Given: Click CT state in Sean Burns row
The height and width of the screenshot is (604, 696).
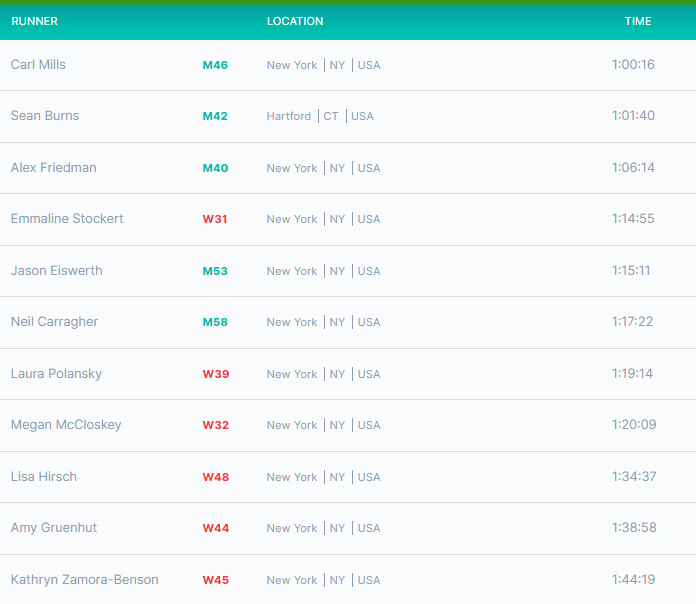Looking at the screenshot, I should pyautogui.click(x=331, y=116).
